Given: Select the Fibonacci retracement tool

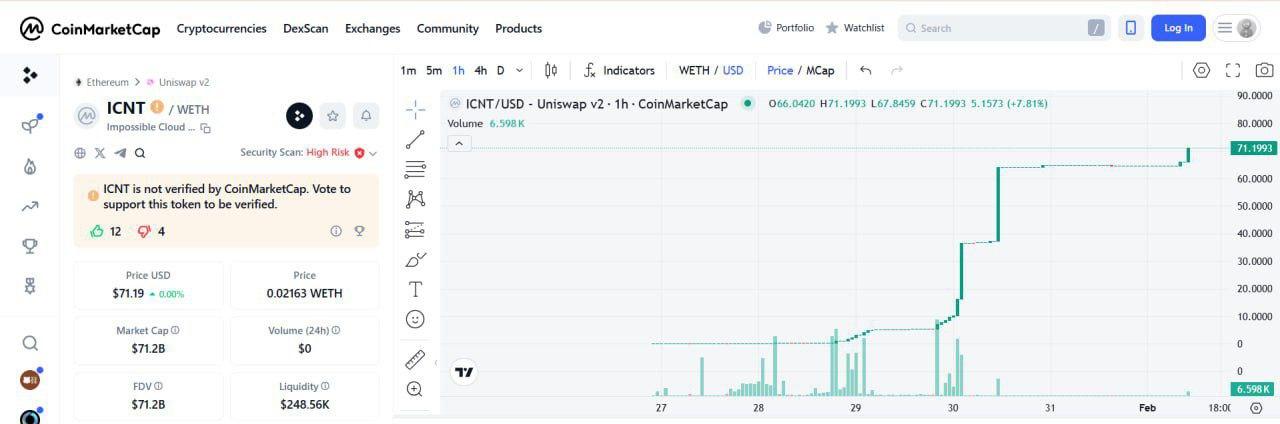Looking at the screenshot, I should [x=415, y=169].
